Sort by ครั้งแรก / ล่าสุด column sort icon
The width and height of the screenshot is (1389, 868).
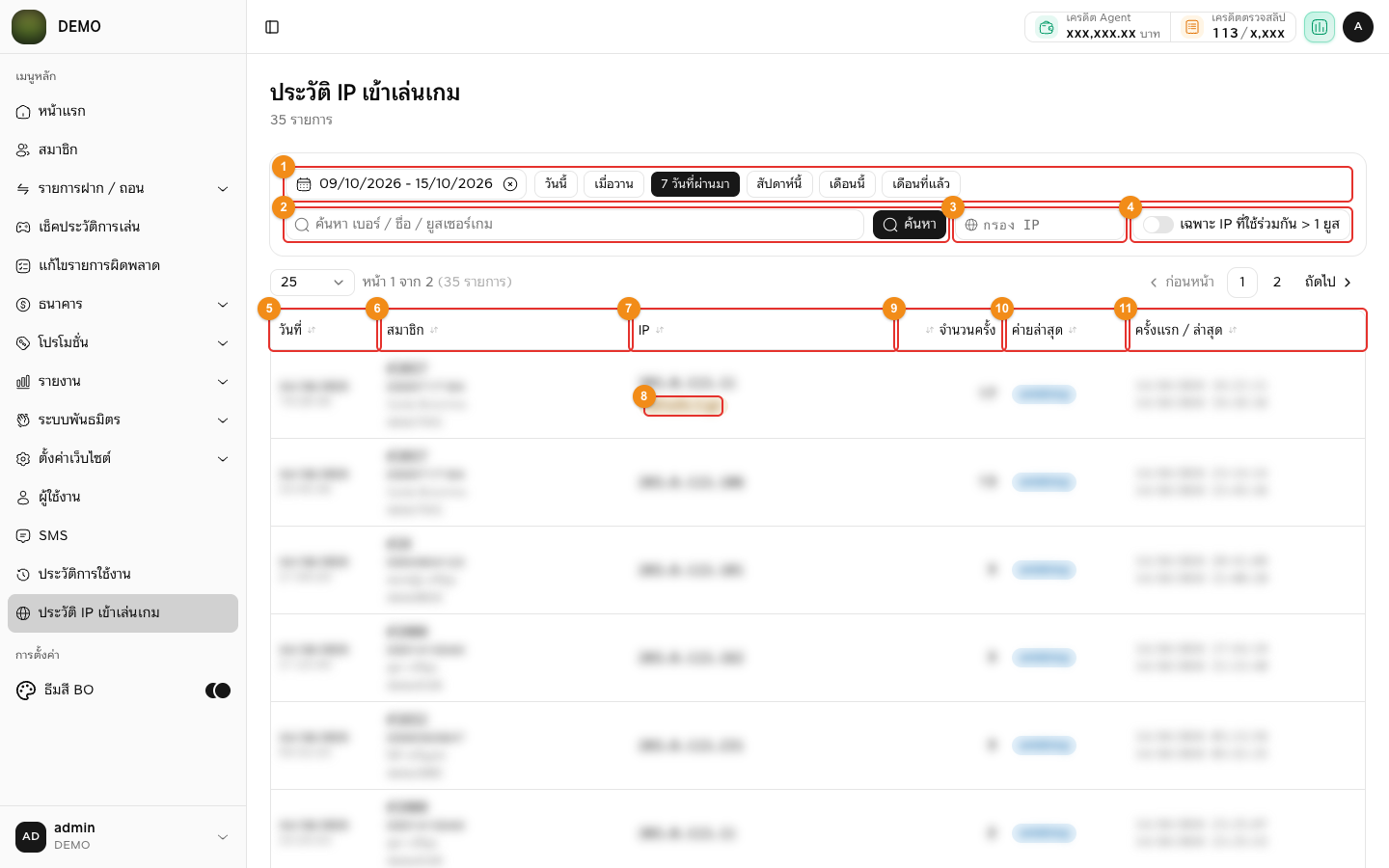(x=1233, y=330)
